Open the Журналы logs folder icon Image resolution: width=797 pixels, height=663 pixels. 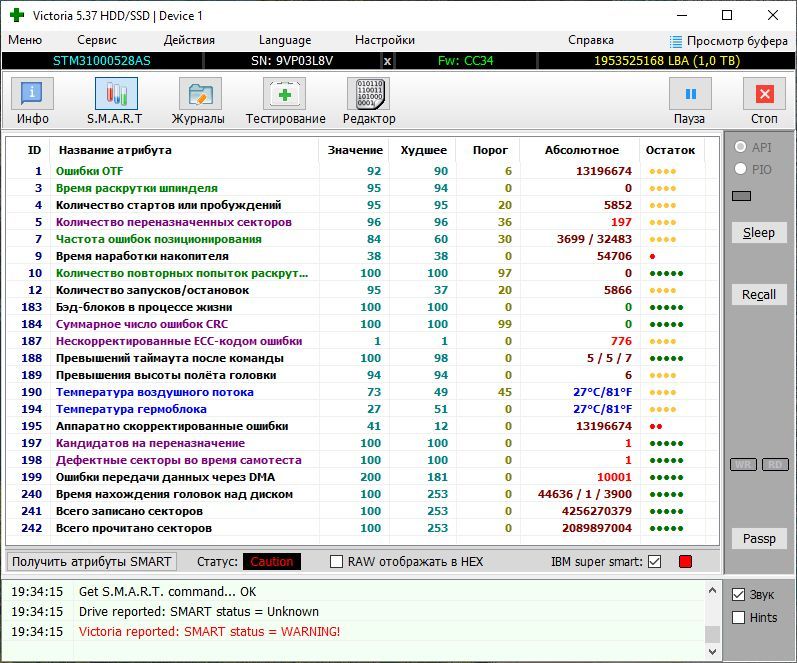[200, 94]
